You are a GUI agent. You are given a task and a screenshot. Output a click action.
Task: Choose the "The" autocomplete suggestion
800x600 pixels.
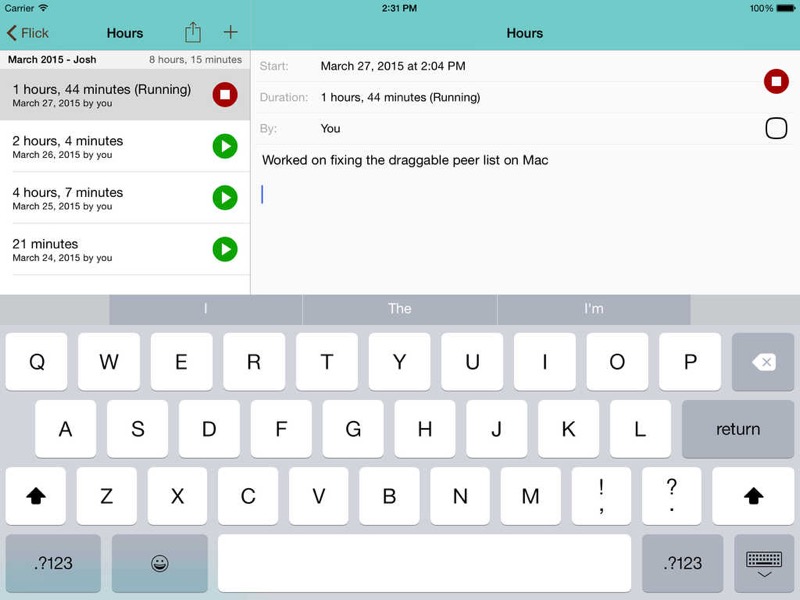pos(400,309)
